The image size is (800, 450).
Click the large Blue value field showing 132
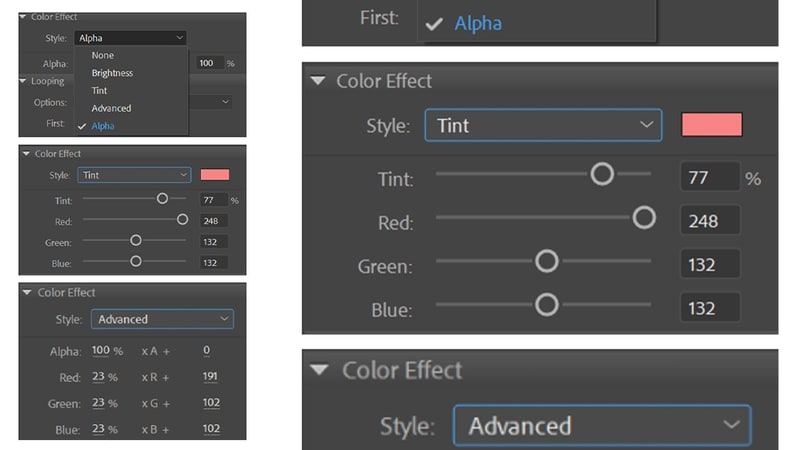click(710, 308)
